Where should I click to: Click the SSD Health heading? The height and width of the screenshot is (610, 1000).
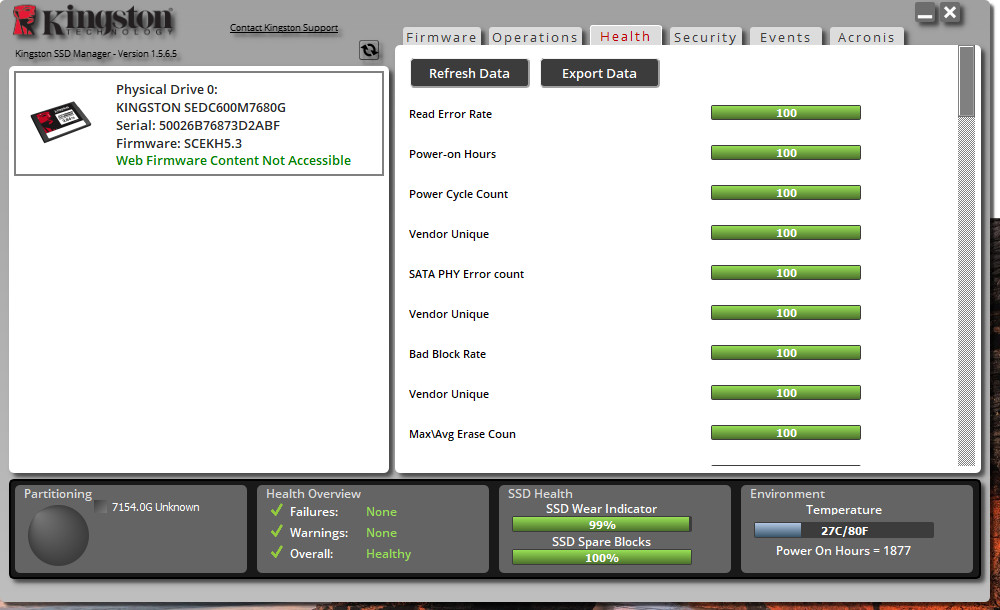[x=540, y=494]
